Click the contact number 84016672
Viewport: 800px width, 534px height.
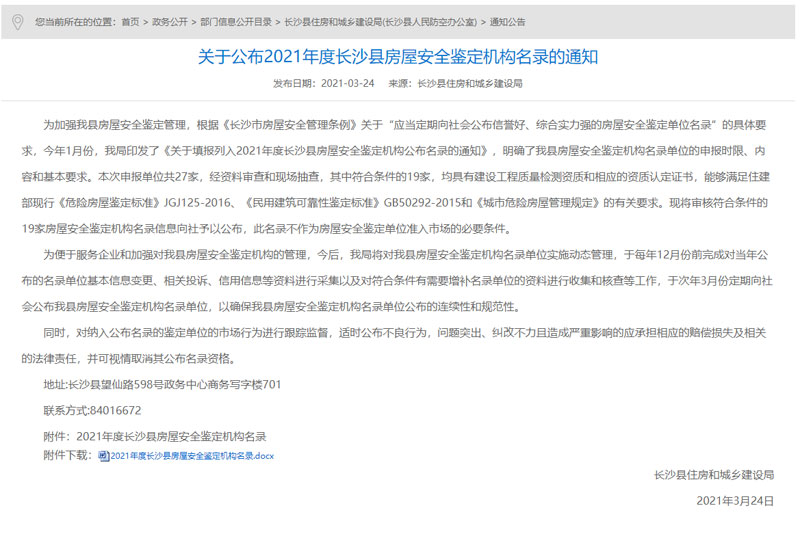pyautogui.click(x=92, y=410)
